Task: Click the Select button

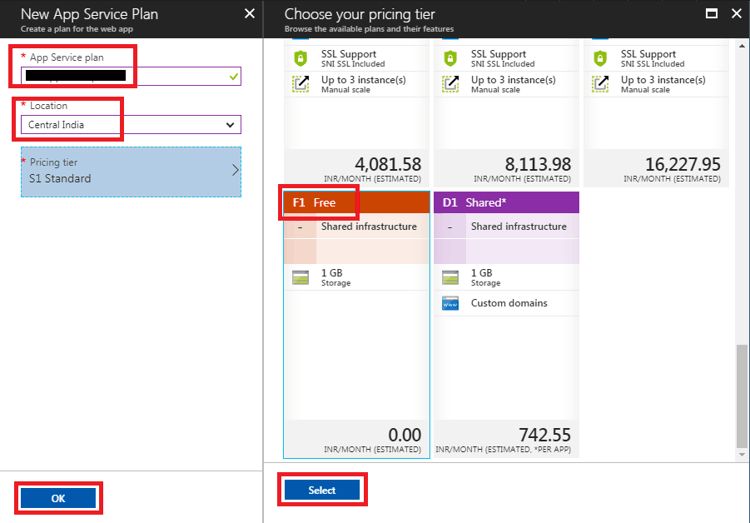Action: (322, 490)
